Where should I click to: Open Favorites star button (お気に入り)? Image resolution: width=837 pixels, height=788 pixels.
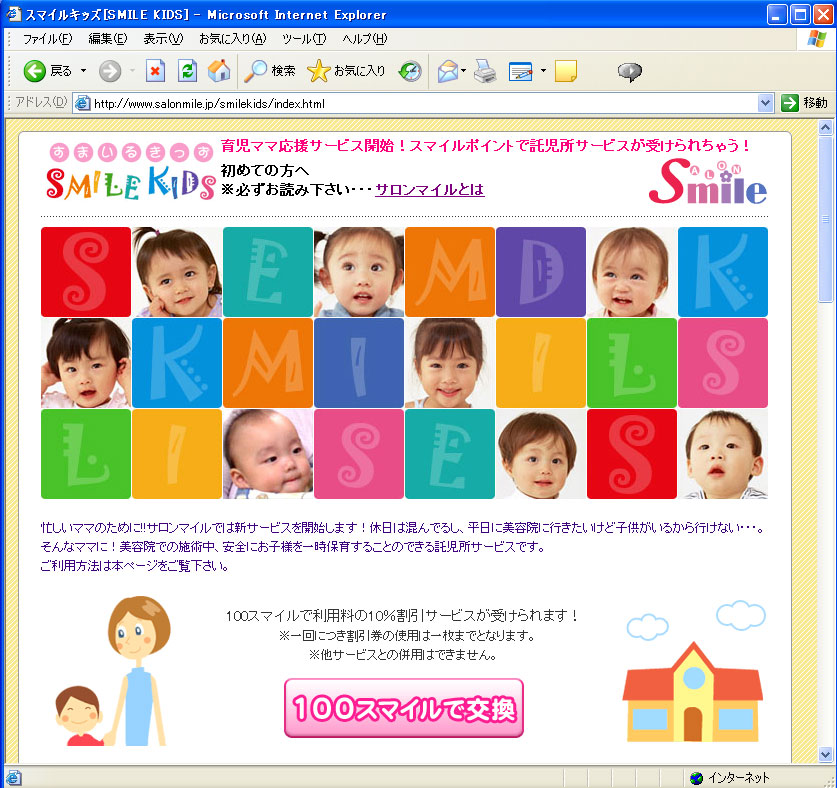point(346,71)
